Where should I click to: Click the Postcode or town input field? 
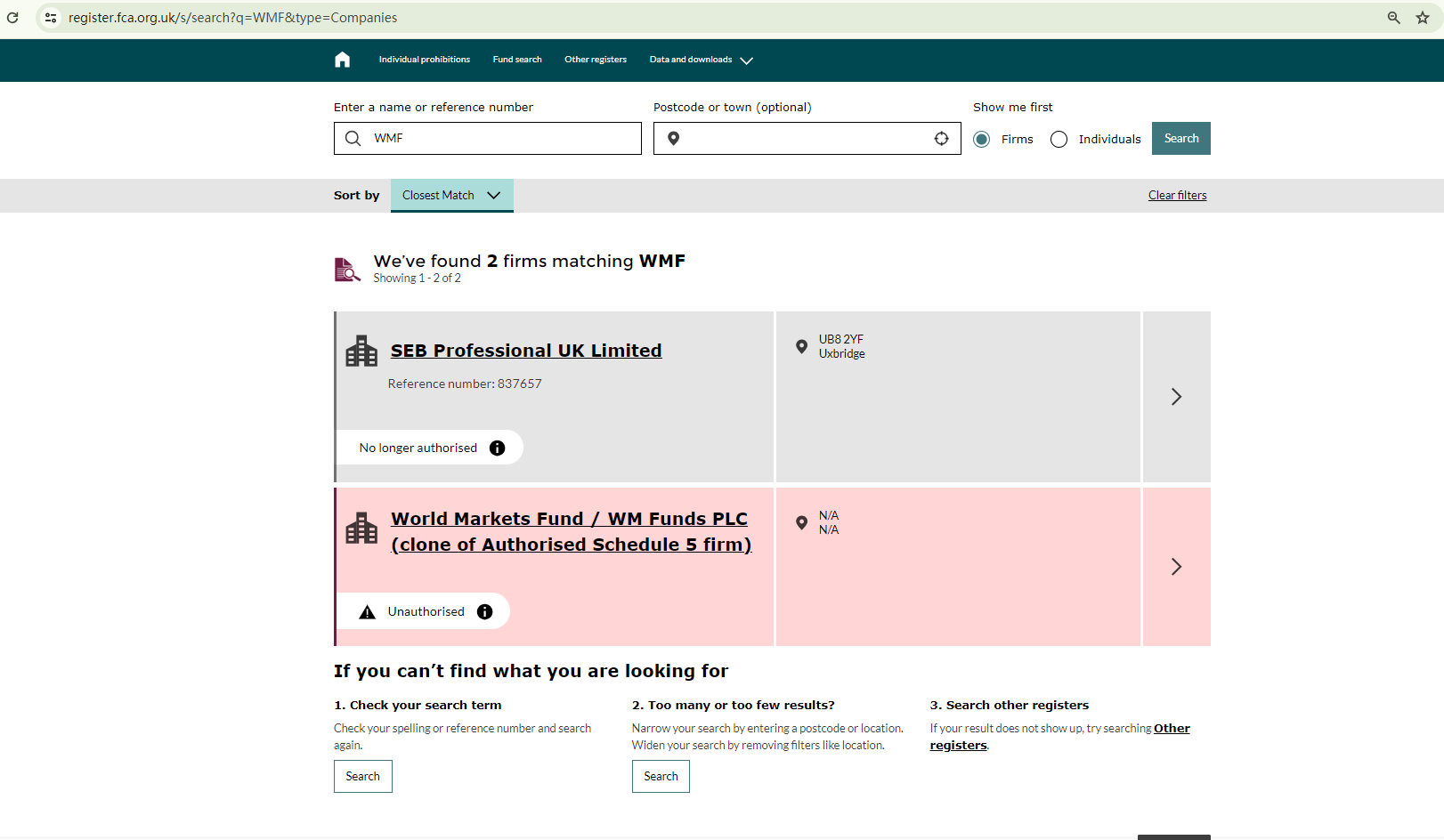click(807, 138)
